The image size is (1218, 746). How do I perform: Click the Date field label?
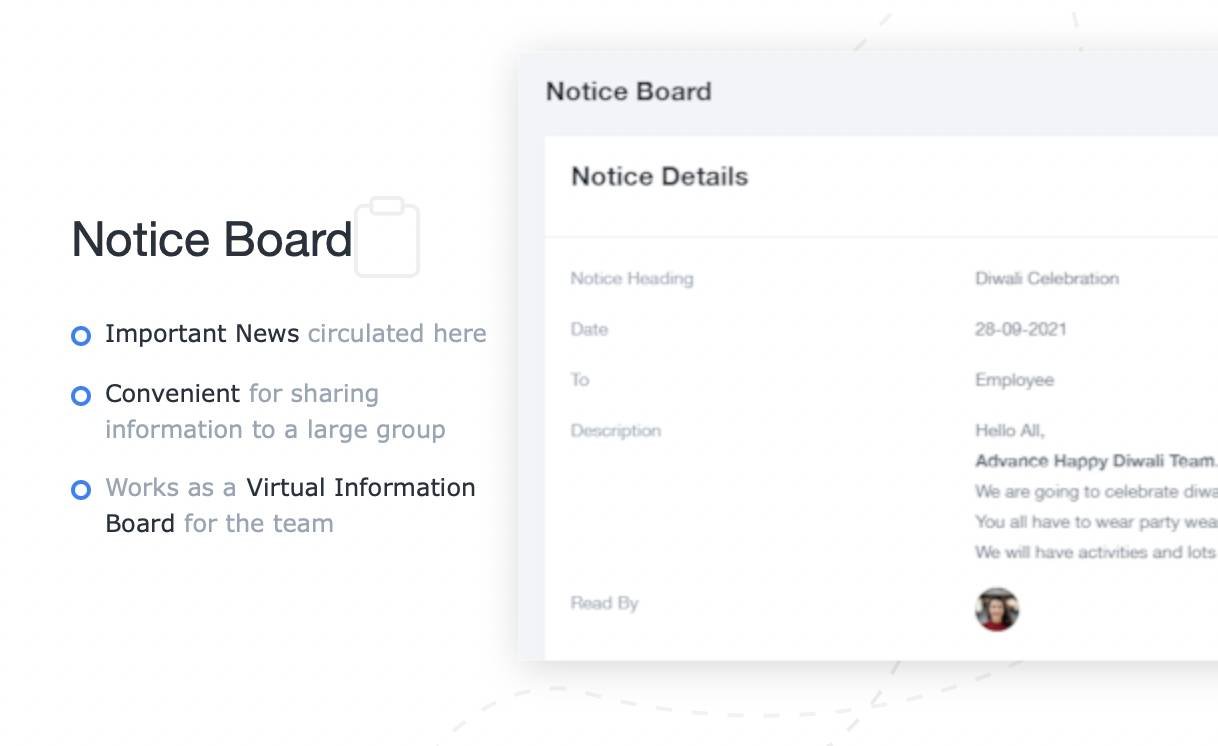[589, 329]
